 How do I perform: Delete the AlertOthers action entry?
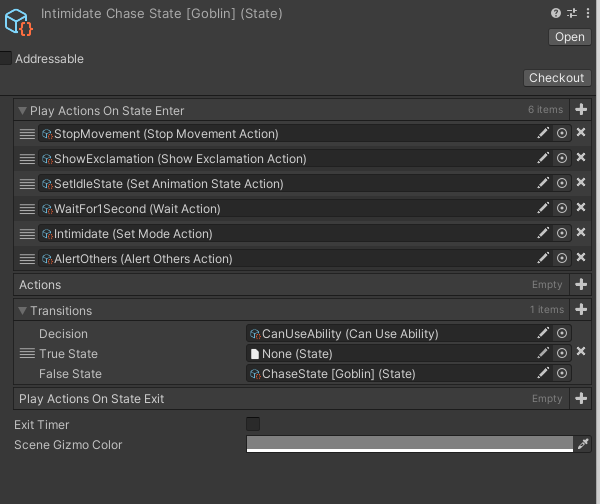(581, 259)
